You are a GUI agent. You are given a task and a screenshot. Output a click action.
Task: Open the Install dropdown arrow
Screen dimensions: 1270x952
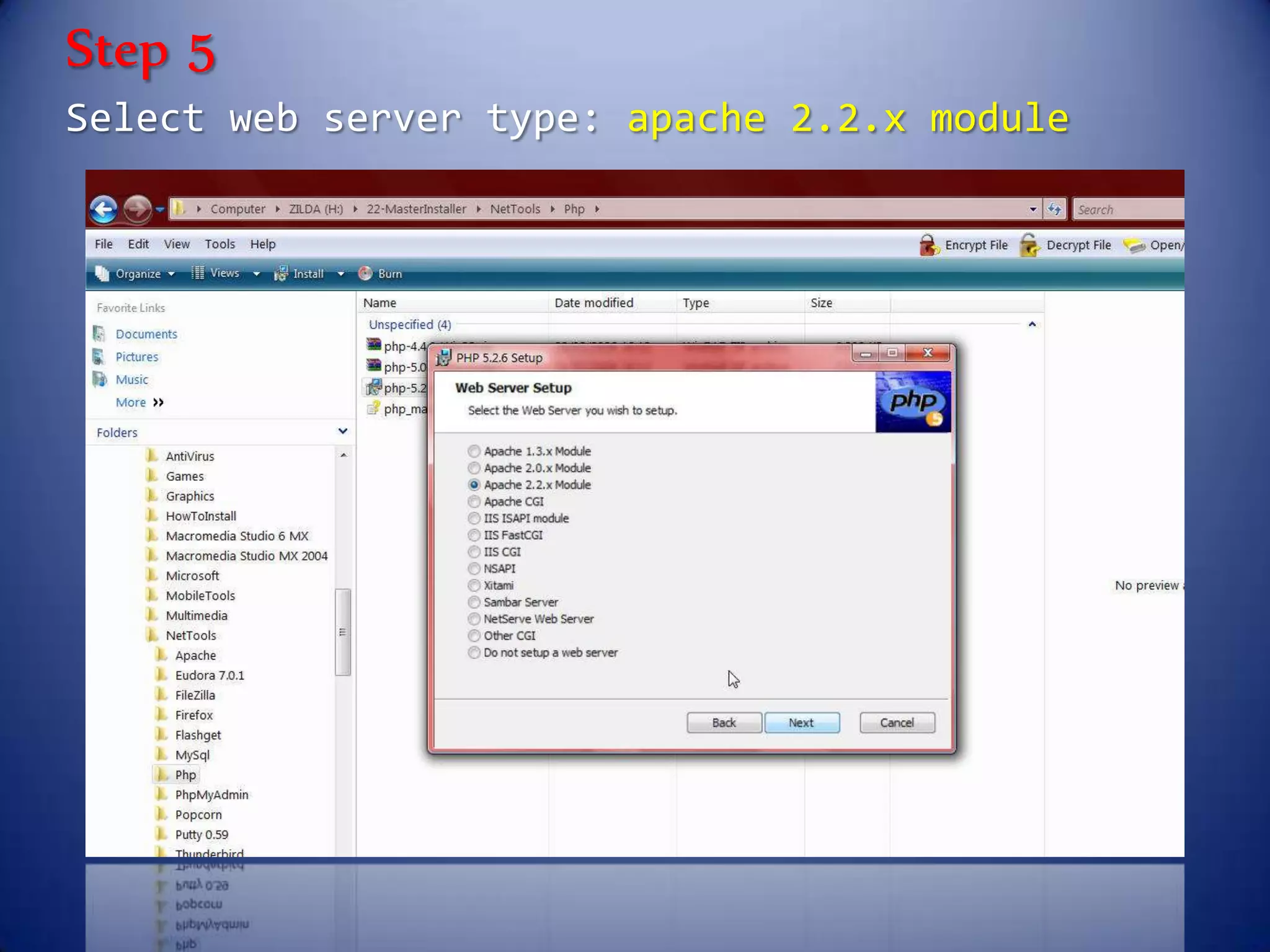pyautogui.click(x=340, y=274)
